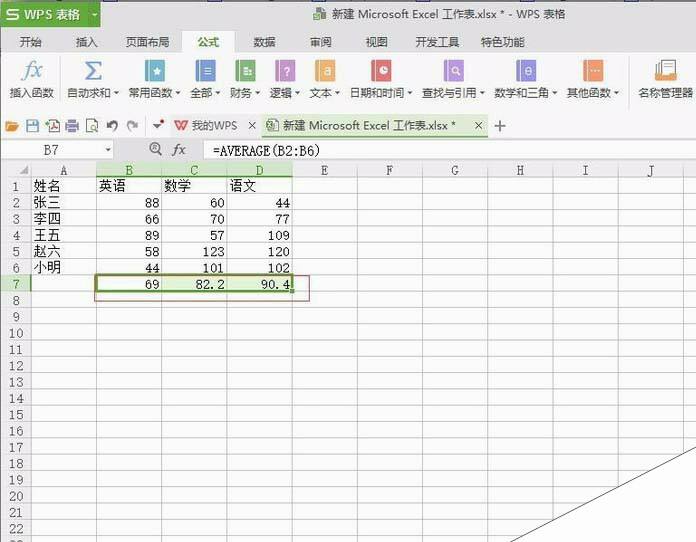Click the fx icon next to formula bar

178,150
